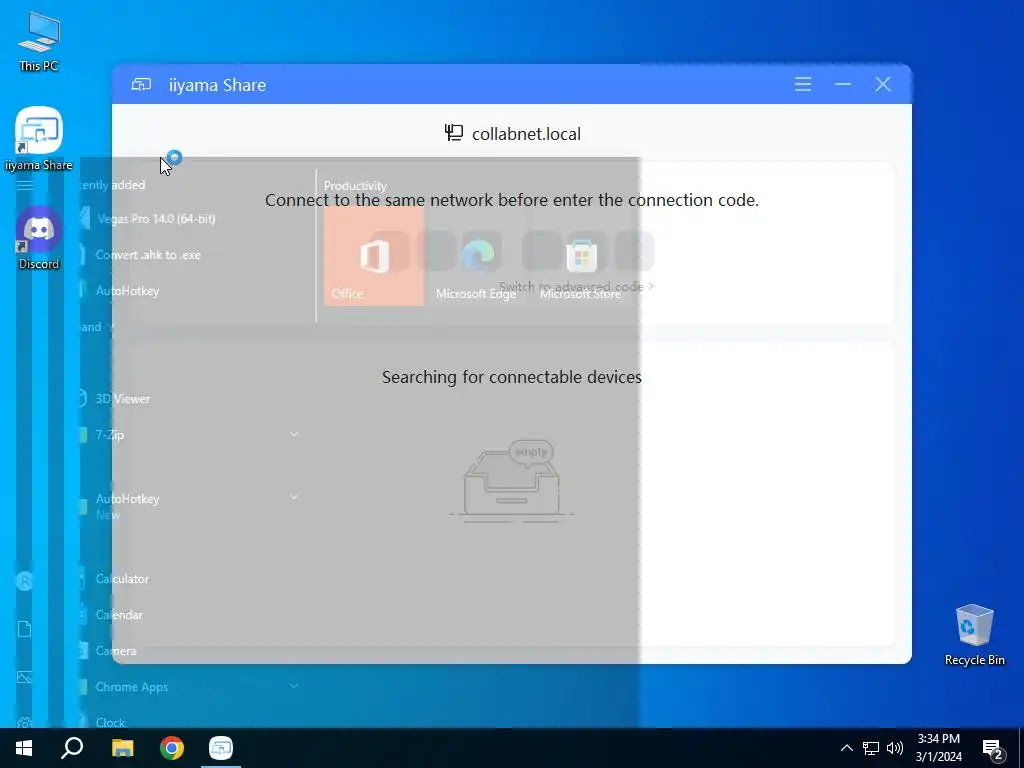The height and width of the screenshot is (768, 1024).
Task: Close the iiyama Share window
Action: click(883, 84)
